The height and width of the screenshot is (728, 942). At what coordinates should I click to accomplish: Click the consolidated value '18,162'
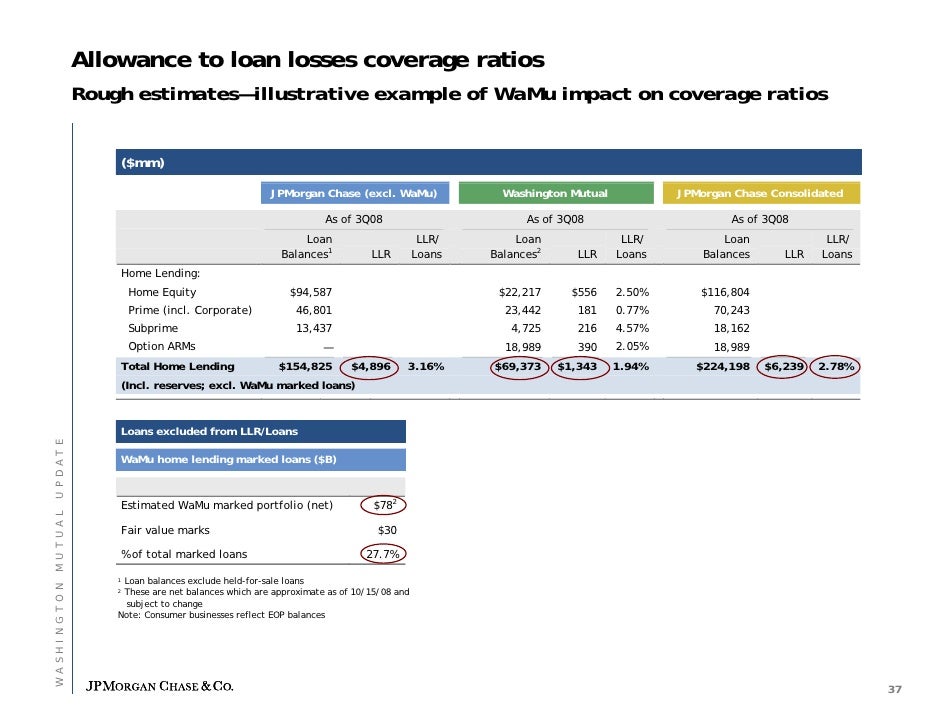(732, 328)
